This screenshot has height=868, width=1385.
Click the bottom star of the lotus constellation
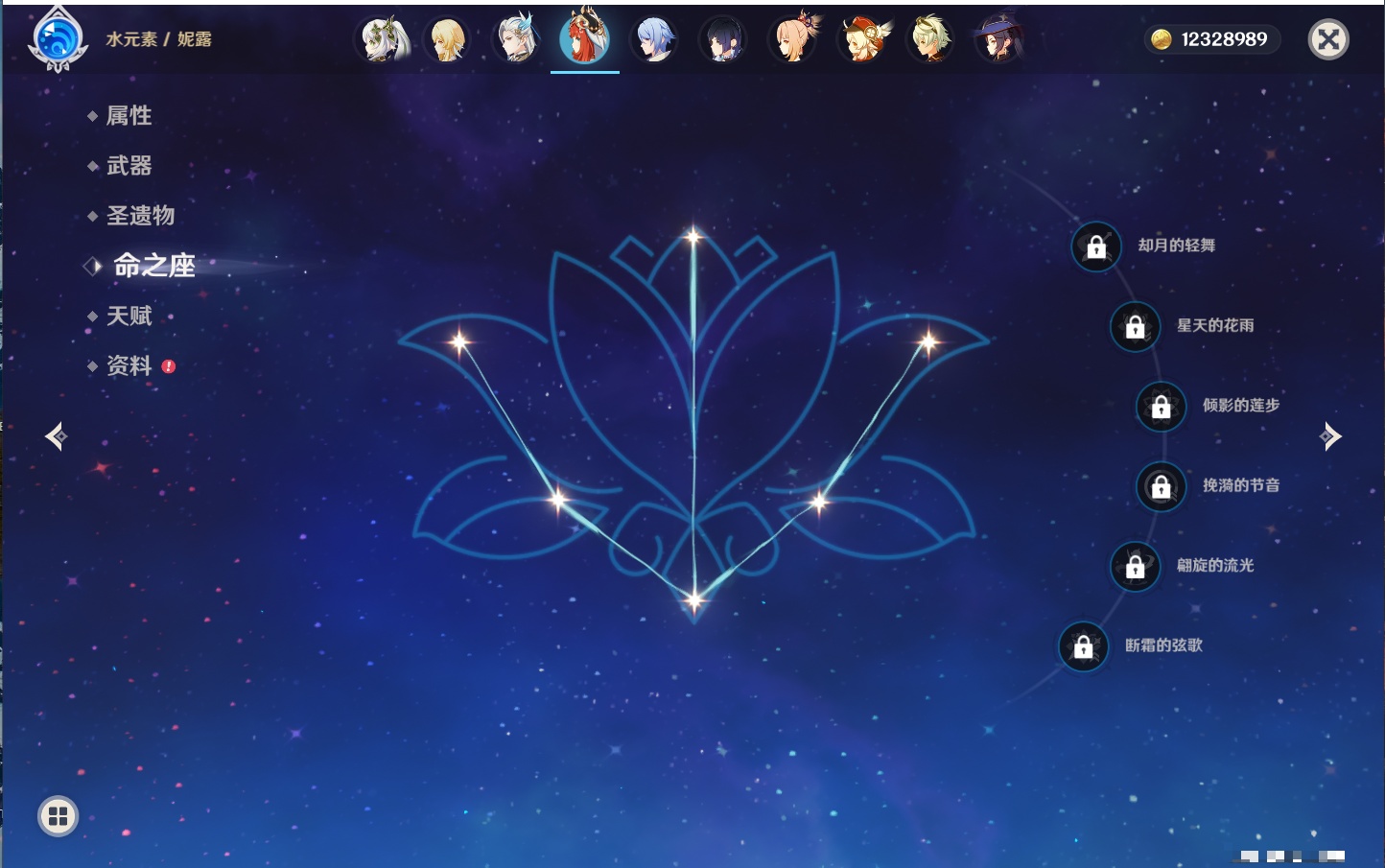pyautogui.click(x=693, y=601)
